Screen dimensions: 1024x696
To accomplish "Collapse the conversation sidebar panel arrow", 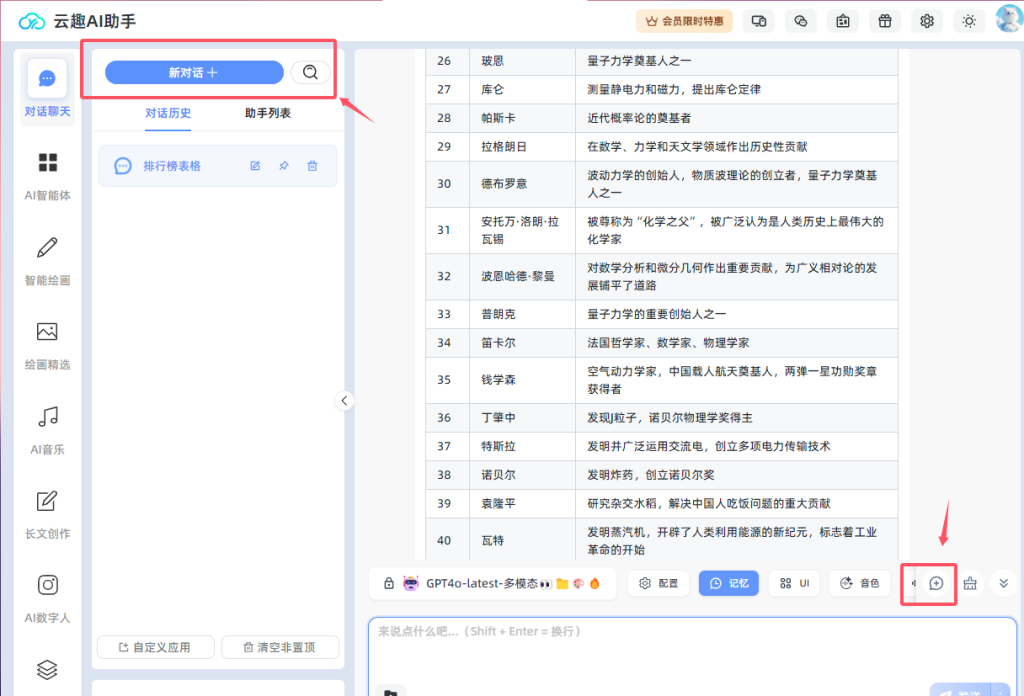I will point(344,401).
